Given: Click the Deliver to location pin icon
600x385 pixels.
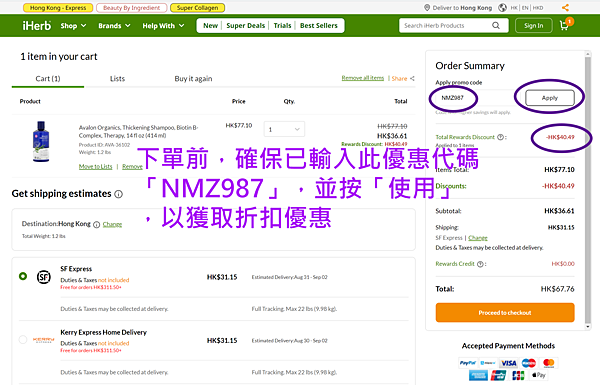Looking at the screenshot, I should pyautogui.click(x=427, y=8).
